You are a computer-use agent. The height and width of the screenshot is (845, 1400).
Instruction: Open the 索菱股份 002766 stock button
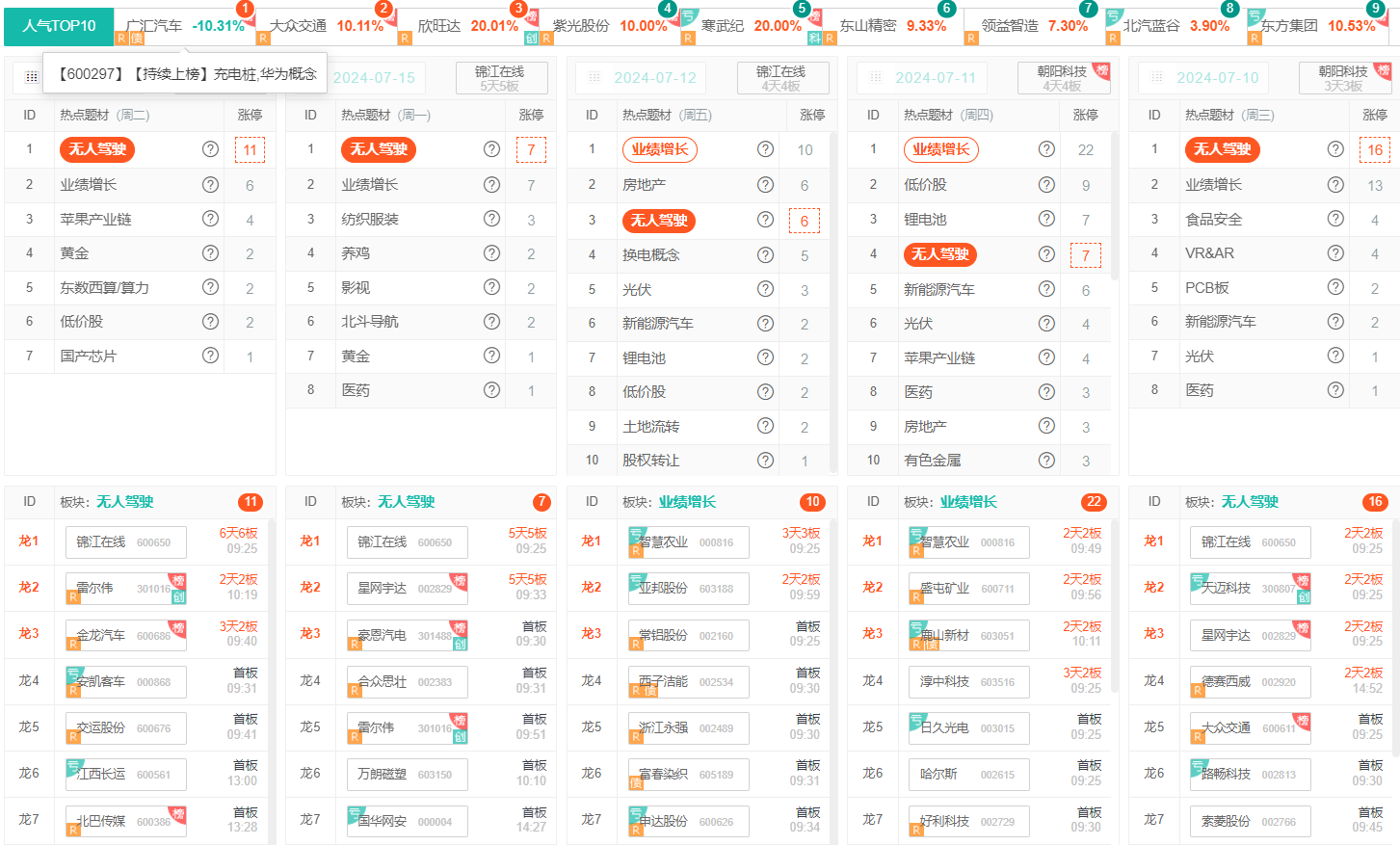click(1251, 822)
